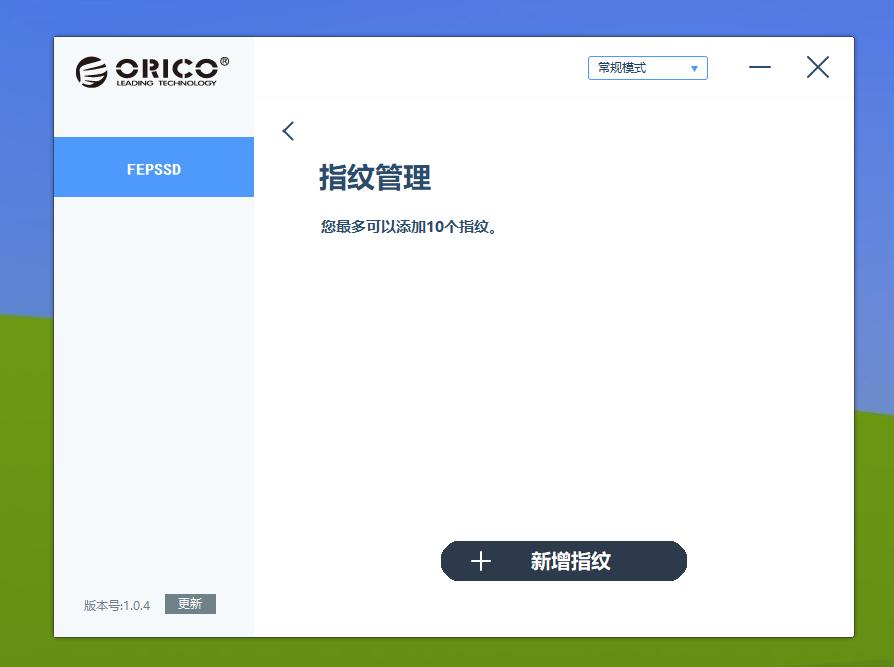Close the ORICO application window
Image resolution: width=894 pixels, height=667 pixels.
817,67
